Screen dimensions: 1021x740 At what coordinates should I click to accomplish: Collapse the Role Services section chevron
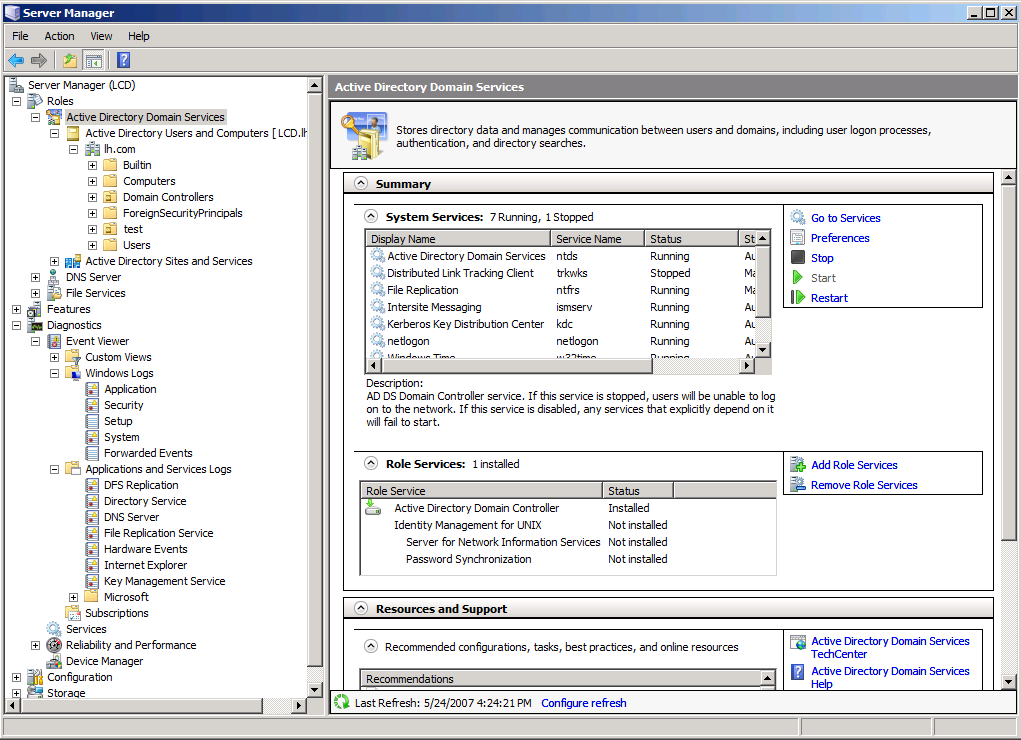(x=371, y=463)
